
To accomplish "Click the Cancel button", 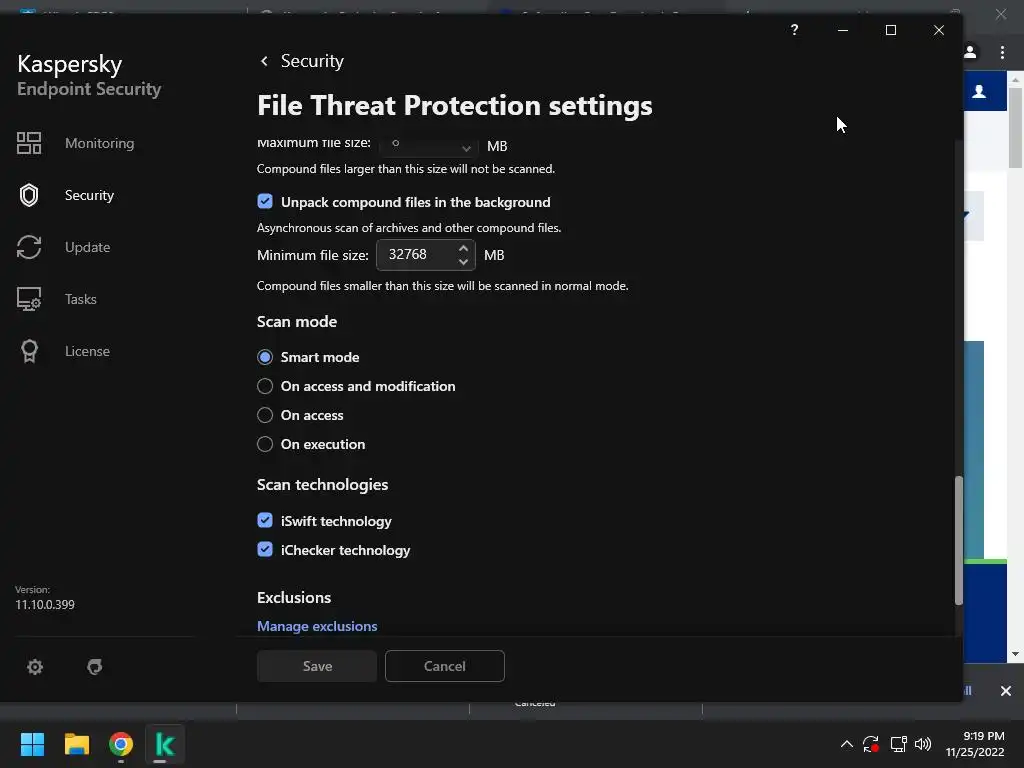I will tap(445, 666).
